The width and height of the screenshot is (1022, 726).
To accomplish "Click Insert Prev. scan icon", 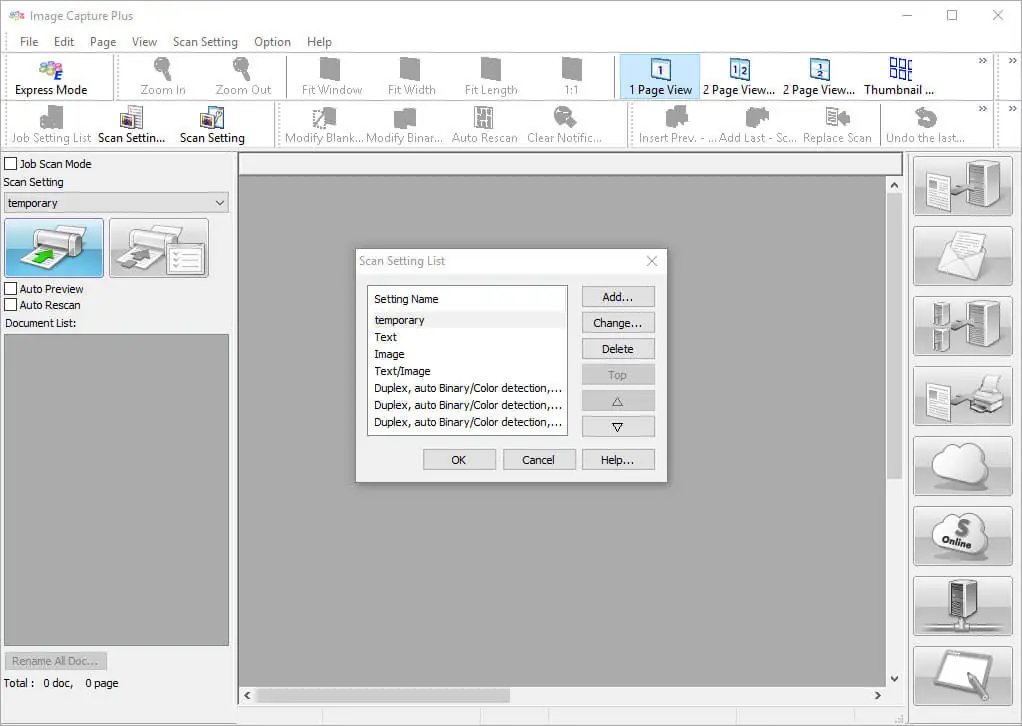I will click(x=677, y=125).
